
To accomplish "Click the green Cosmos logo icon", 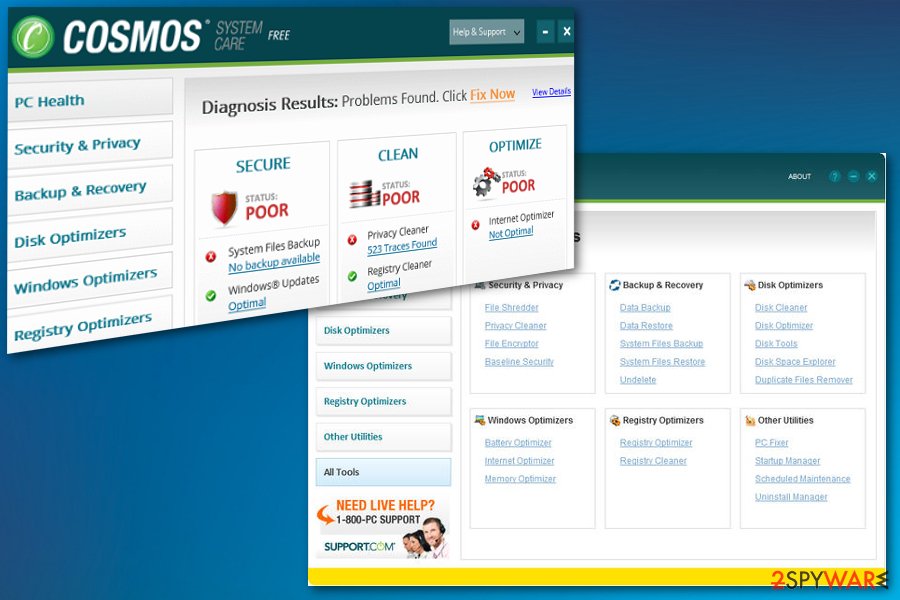I will click(x=33, y=37).
